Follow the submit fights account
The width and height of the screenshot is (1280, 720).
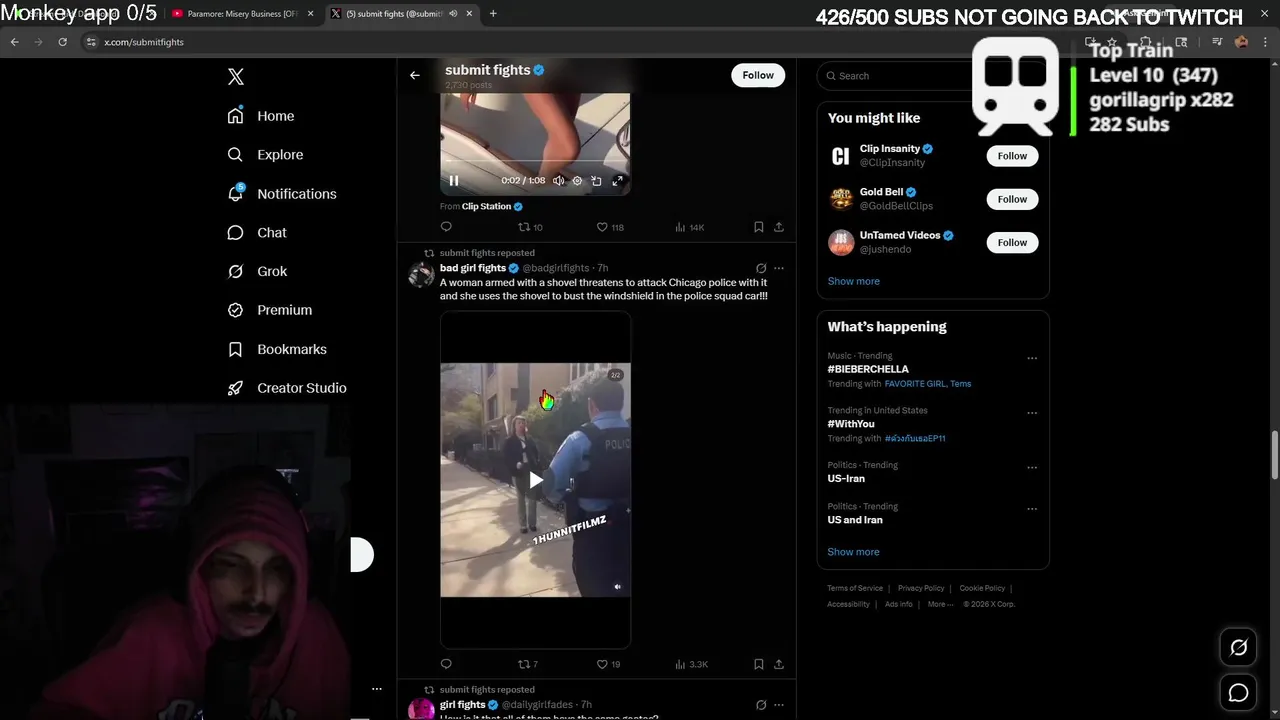click(758, 75)
